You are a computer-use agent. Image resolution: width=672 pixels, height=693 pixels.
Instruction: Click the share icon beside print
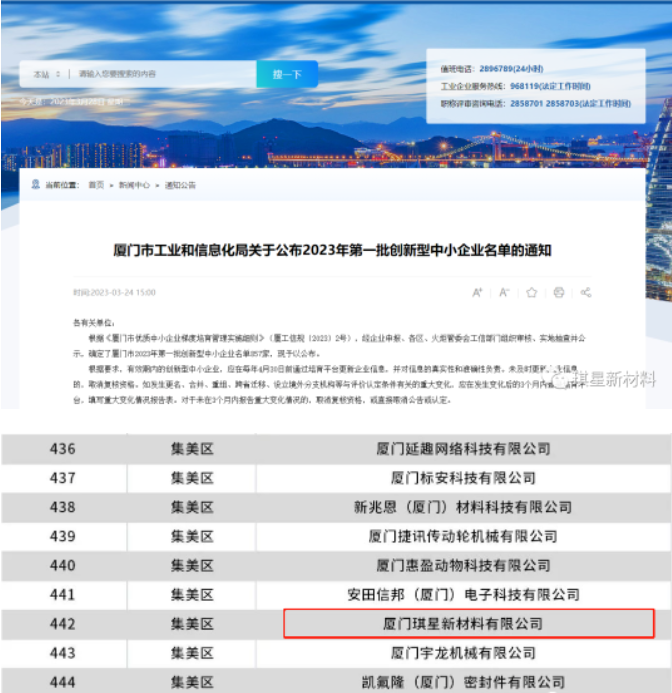586,292
